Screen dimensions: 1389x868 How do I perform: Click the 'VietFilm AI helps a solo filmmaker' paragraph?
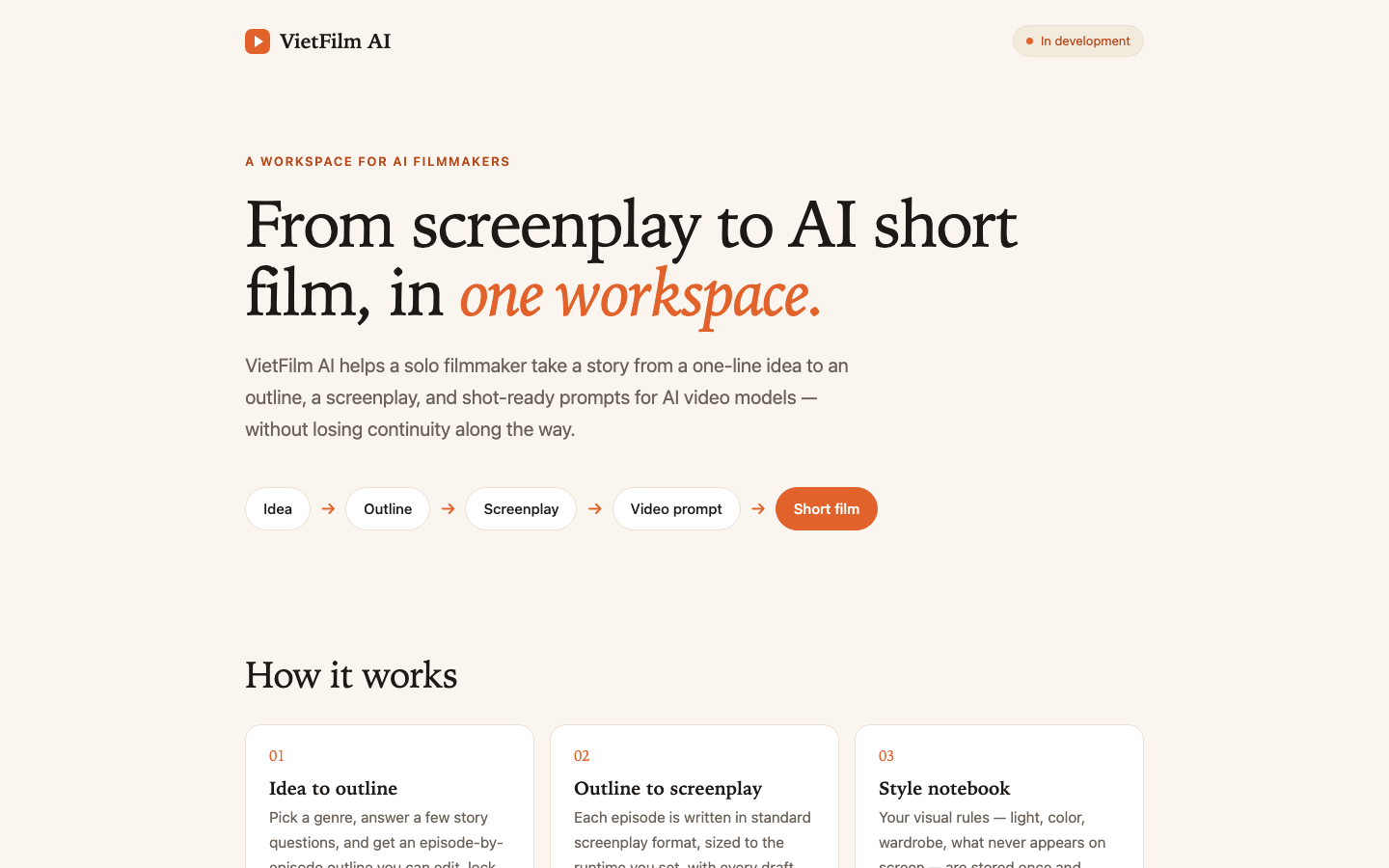547,397
